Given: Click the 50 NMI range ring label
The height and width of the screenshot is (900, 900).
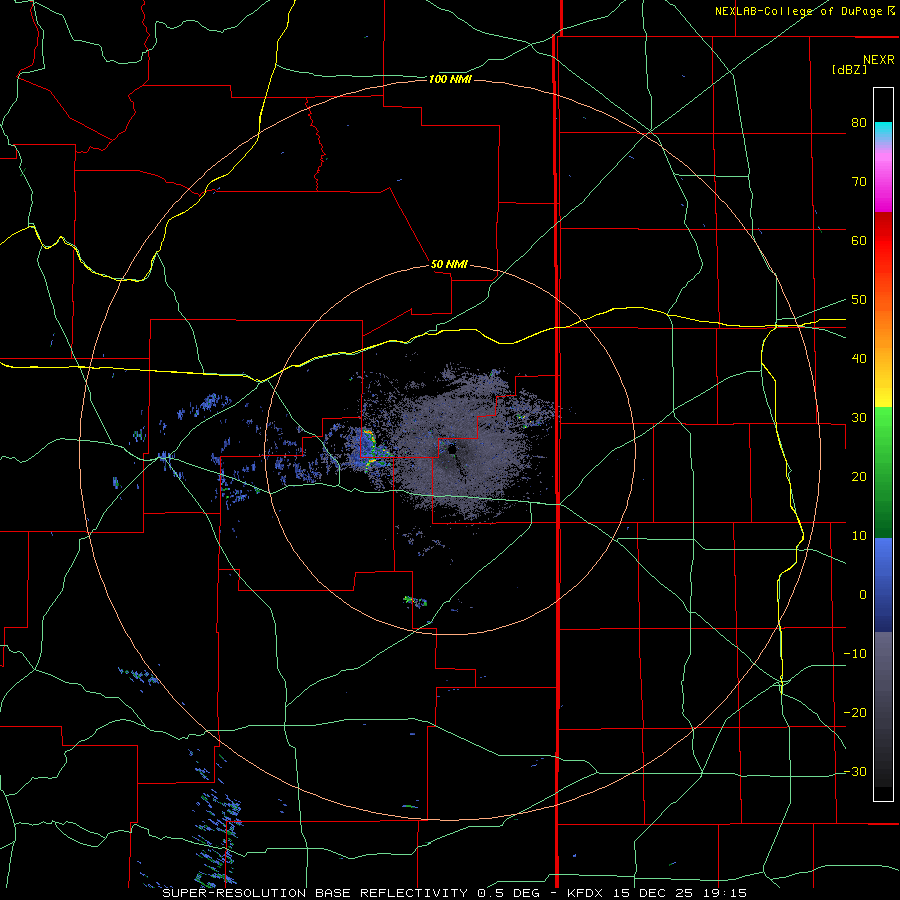Looking at the screenshot, I should tap(449, 265).
